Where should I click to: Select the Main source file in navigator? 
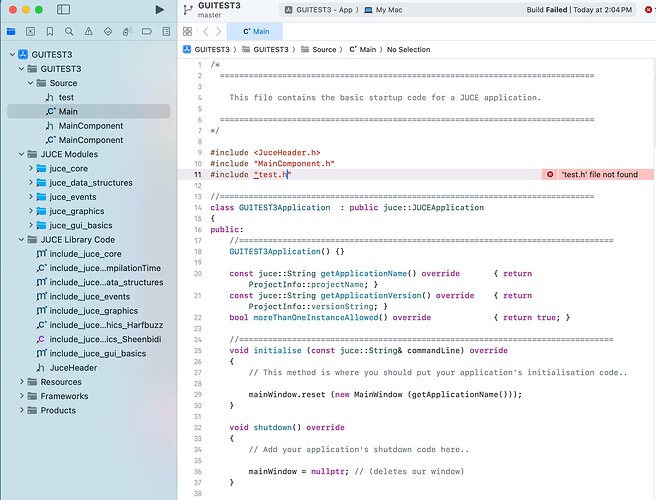pos(89,111)
